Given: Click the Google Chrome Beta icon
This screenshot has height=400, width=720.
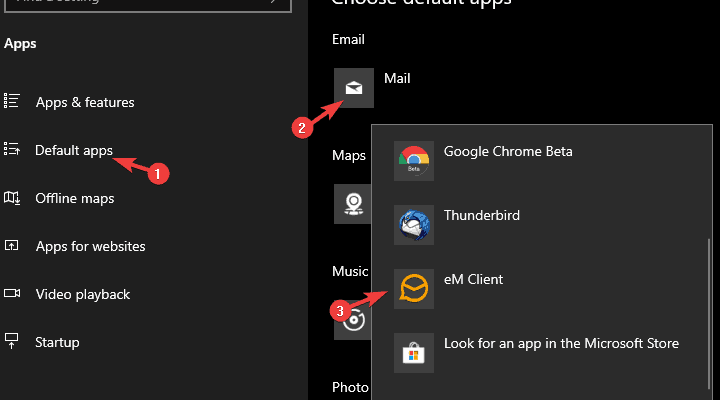Looking at the screenshot, I should [x=414, y=161].
